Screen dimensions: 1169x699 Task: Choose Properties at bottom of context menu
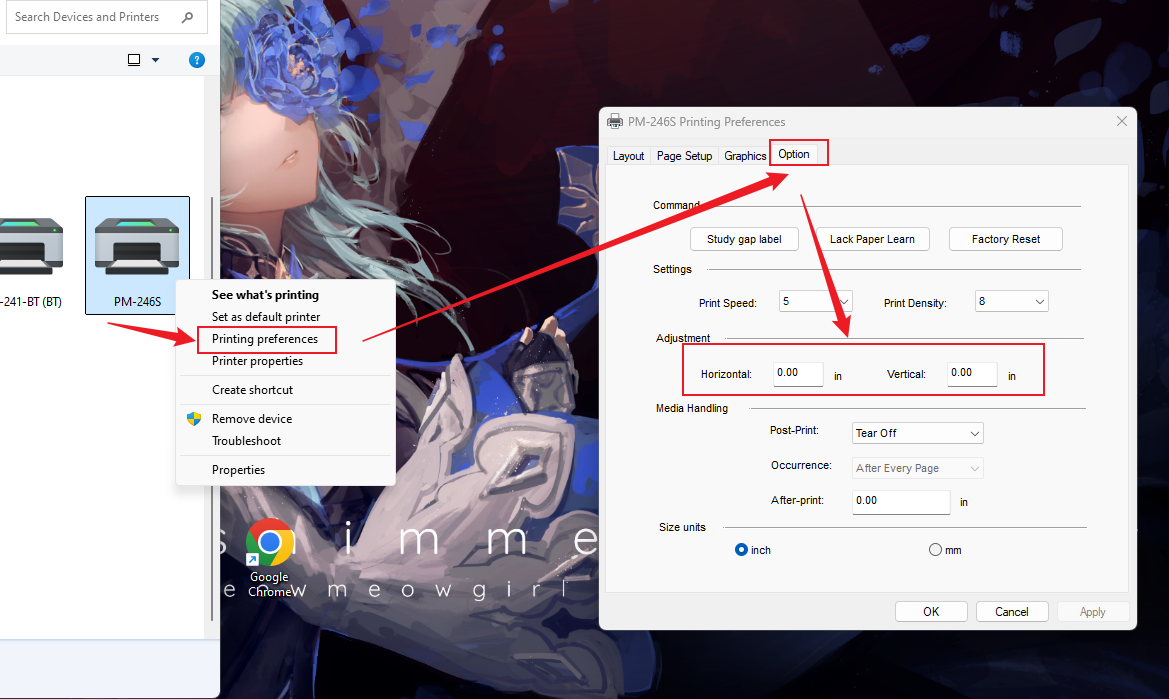238,469
